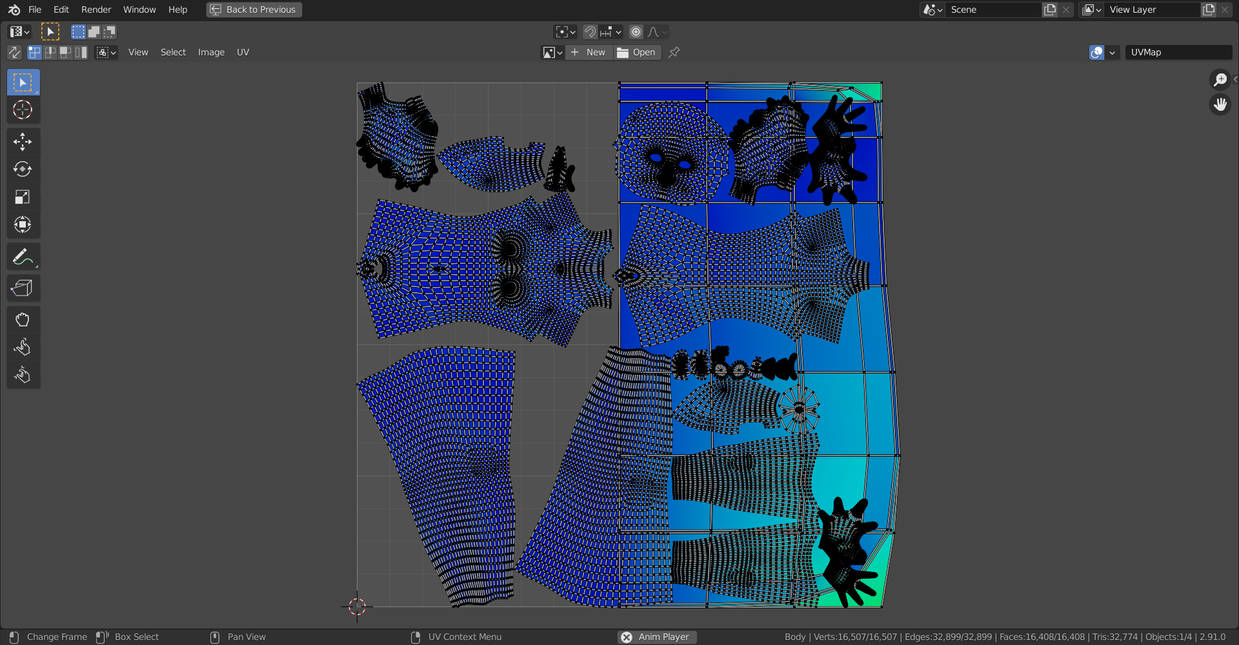Viewport: 1239px width, 645px height.
Task: Toggle snapping magnet in header
Action: 590,32
